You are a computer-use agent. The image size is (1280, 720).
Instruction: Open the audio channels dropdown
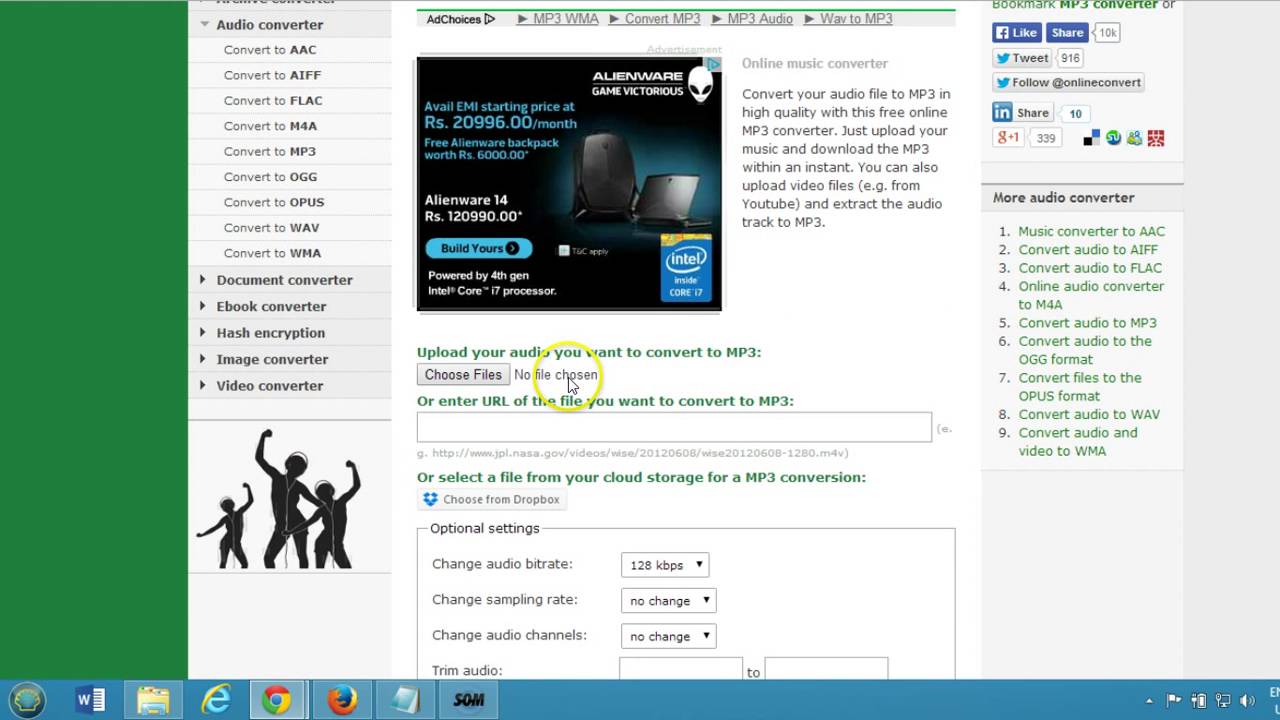pos(668,636)
